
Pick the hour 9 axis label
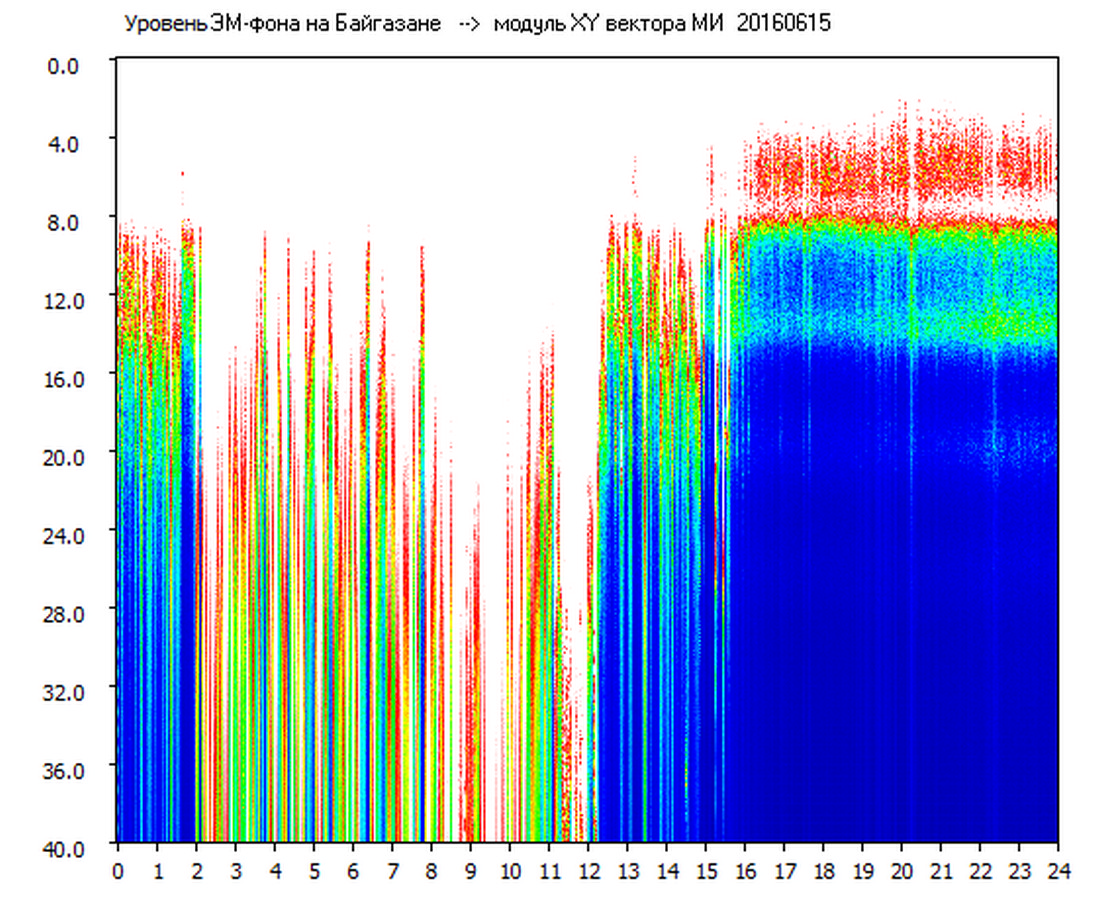(x=470, y=871)
